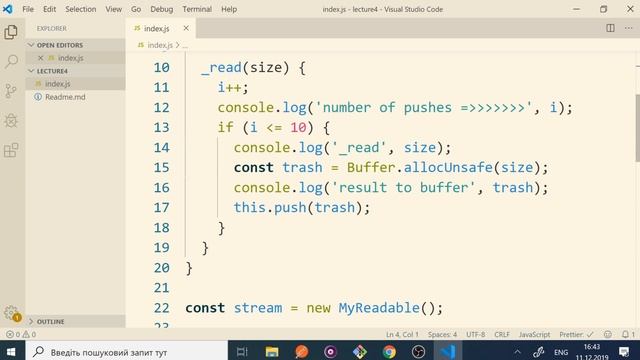
Task: Open the Go menu
Action: coord(136,9)
